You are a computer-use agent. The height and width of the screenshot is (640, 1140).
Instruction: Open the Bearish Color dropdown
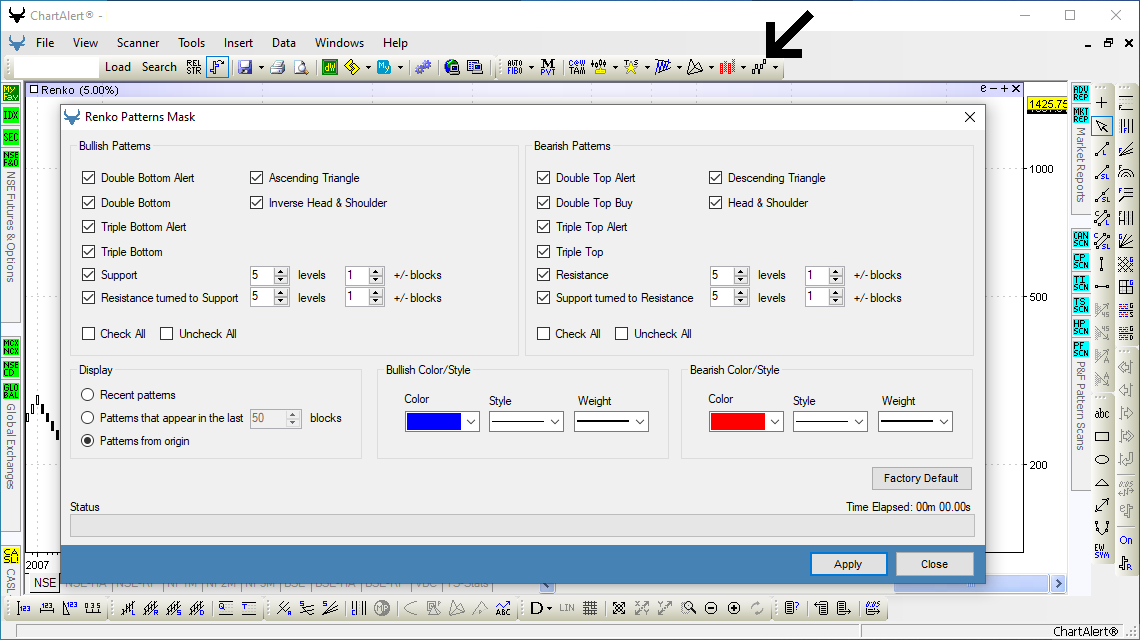775,422
